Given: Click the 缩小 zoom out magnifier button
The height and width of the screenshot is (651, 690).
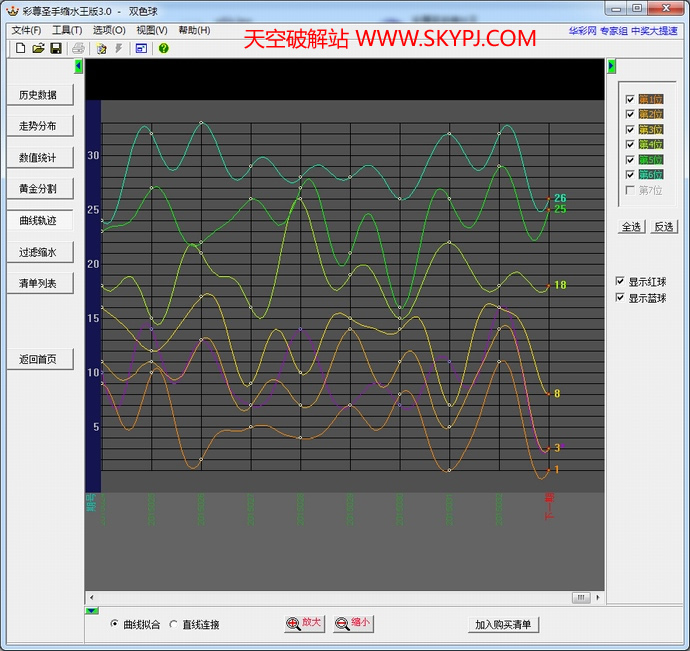Looking at the screenshot, I should pos(353,623).
